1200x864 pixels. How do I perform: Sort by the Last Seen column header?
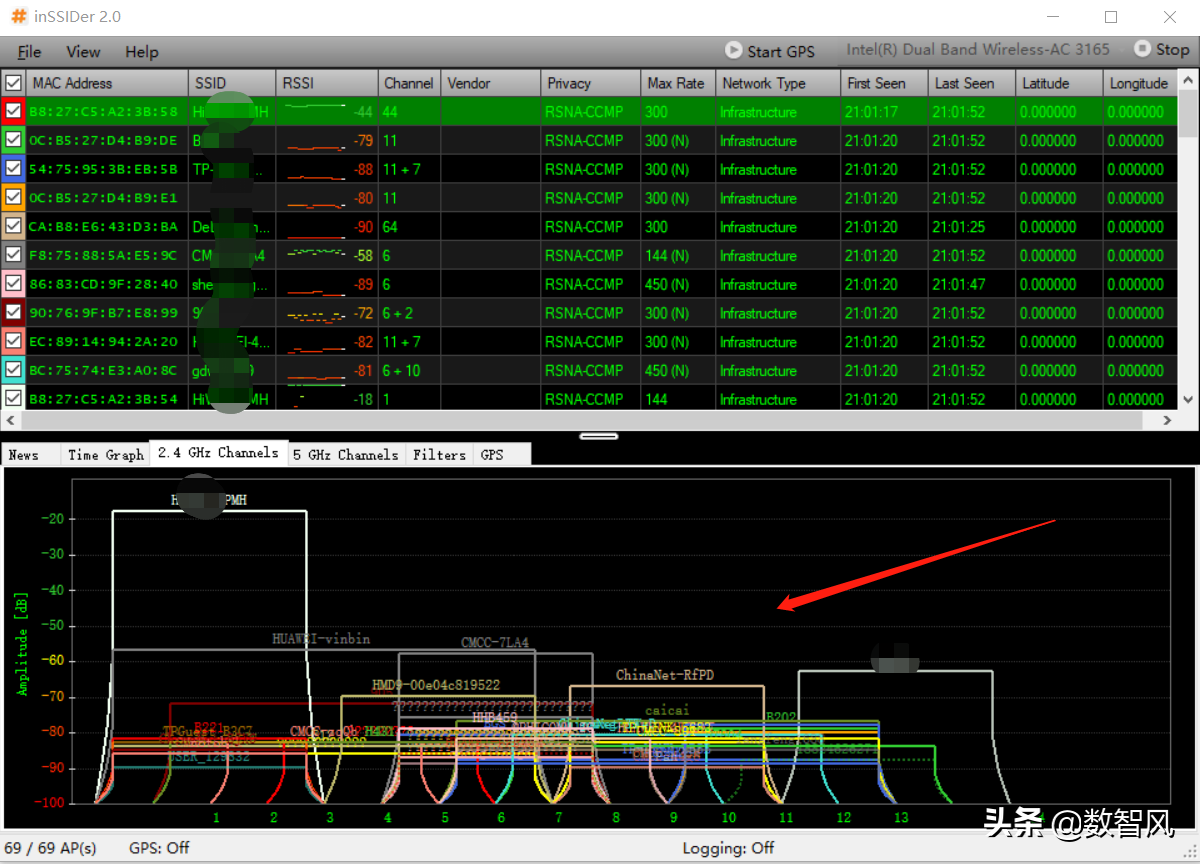click(x=971, y=83)
